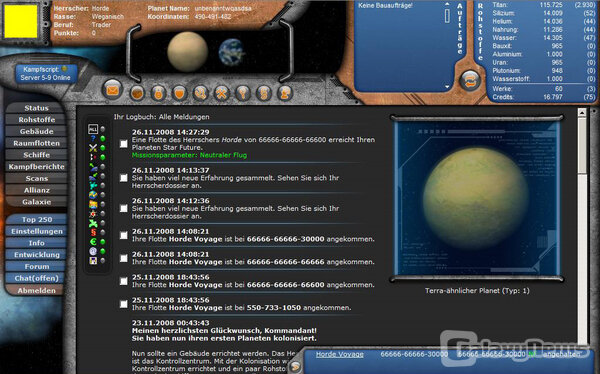
Task: Open the messages envelope icon
Action: coord(112,90)
